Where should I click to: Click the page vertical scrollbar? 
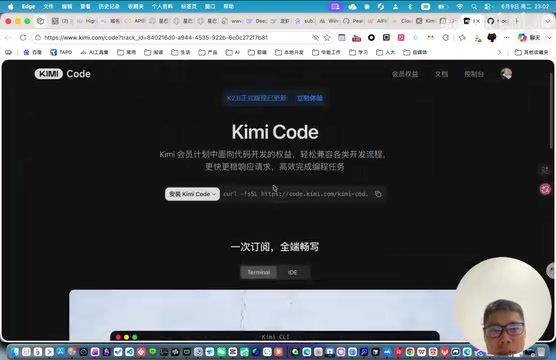[551, 111]
